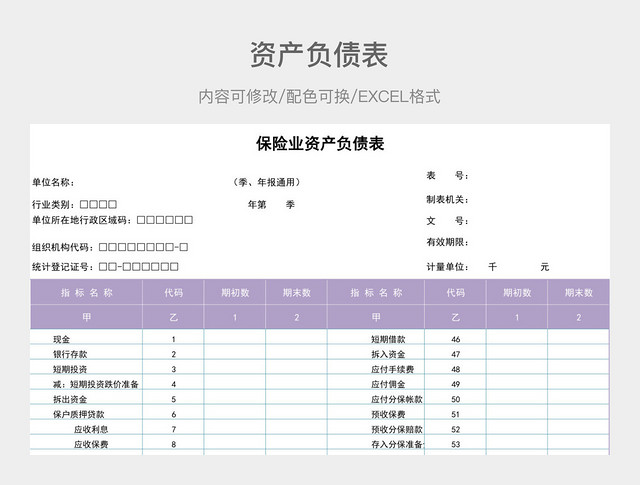Image resolution: width=640 pixels, height=485 pixels.
Task: Click the '千' unit text
Action: tap(493, 267)
